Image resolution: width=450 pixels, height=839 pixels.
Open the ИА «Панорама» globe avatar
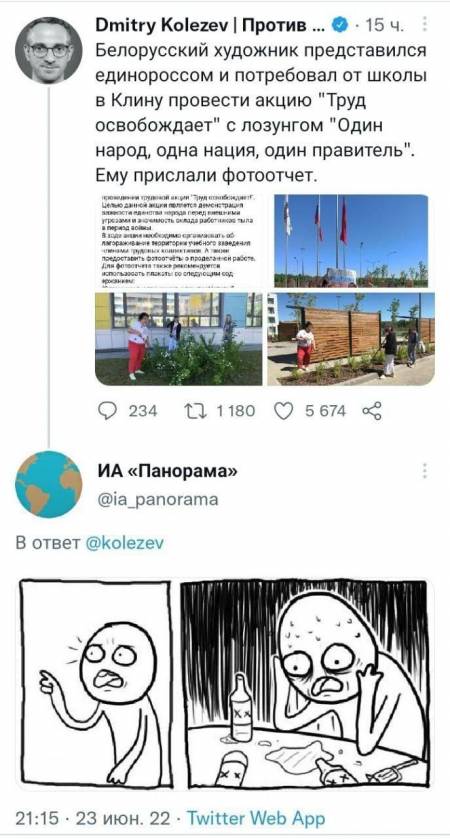(49, 485)
